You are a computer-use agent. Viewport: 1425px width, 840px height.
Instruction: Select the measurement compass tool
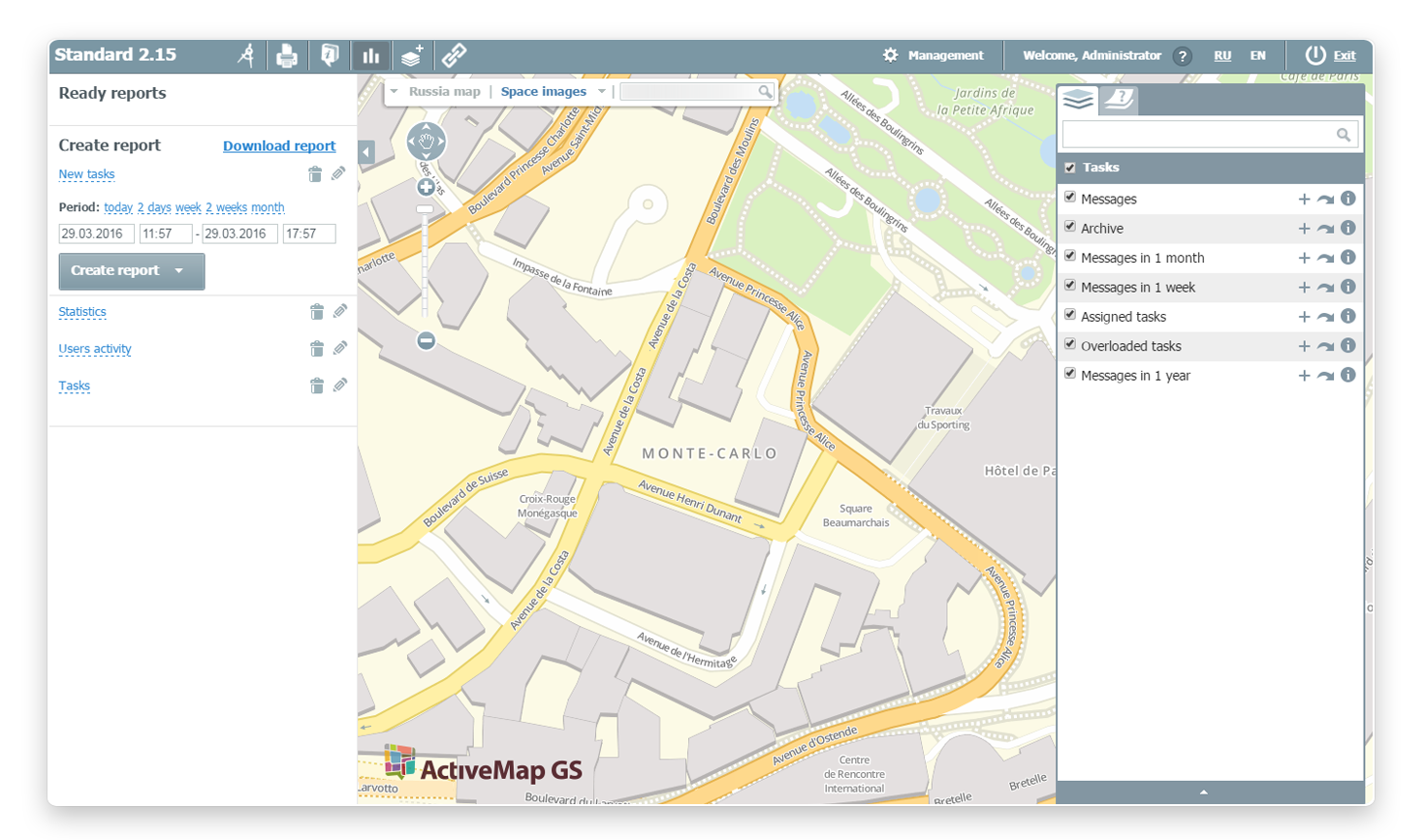(246, 55)
